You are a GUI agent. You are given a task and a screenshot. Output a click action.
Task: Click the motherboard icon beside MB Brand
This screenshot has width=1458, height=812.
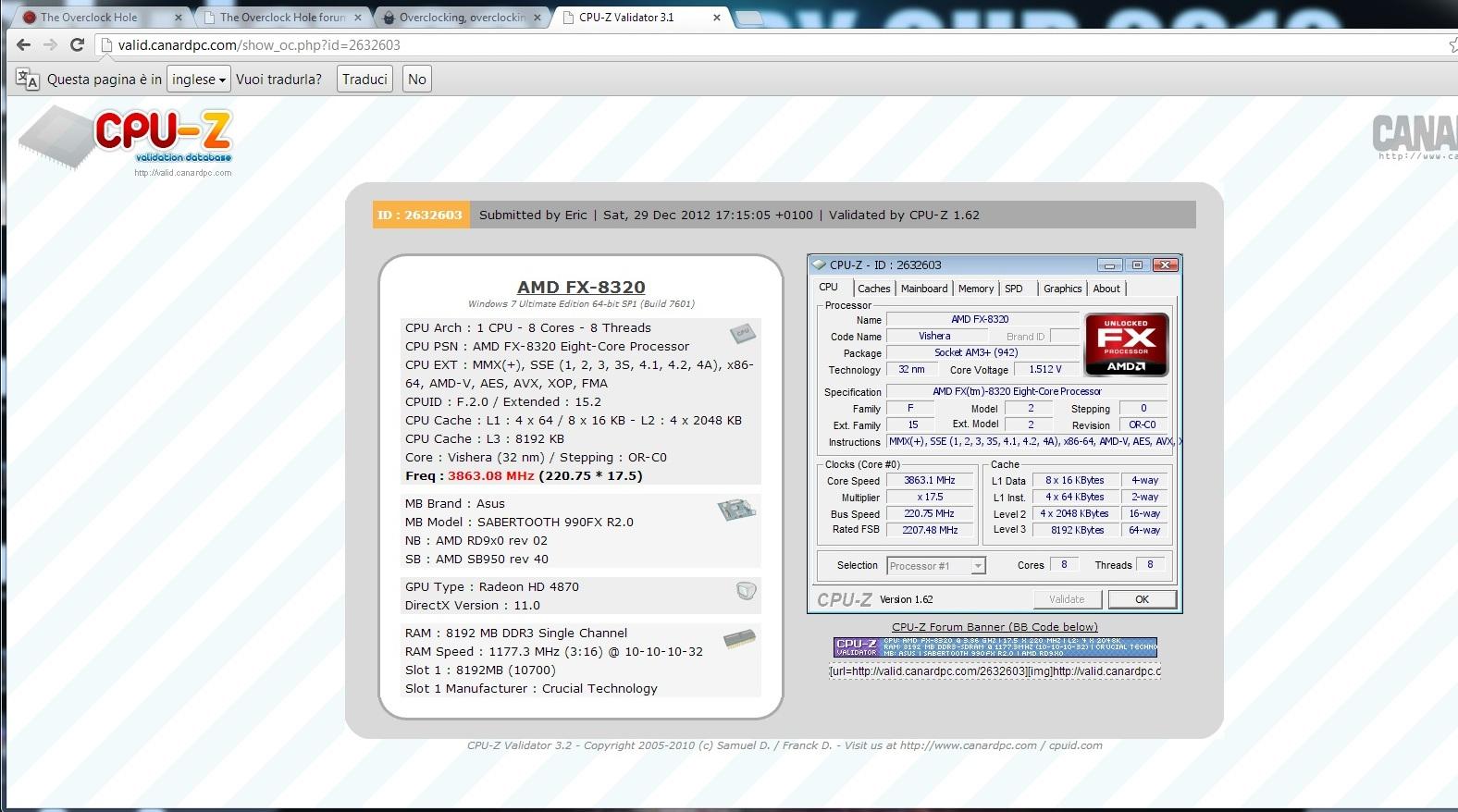pyautogui.click(x=736, y=510)
